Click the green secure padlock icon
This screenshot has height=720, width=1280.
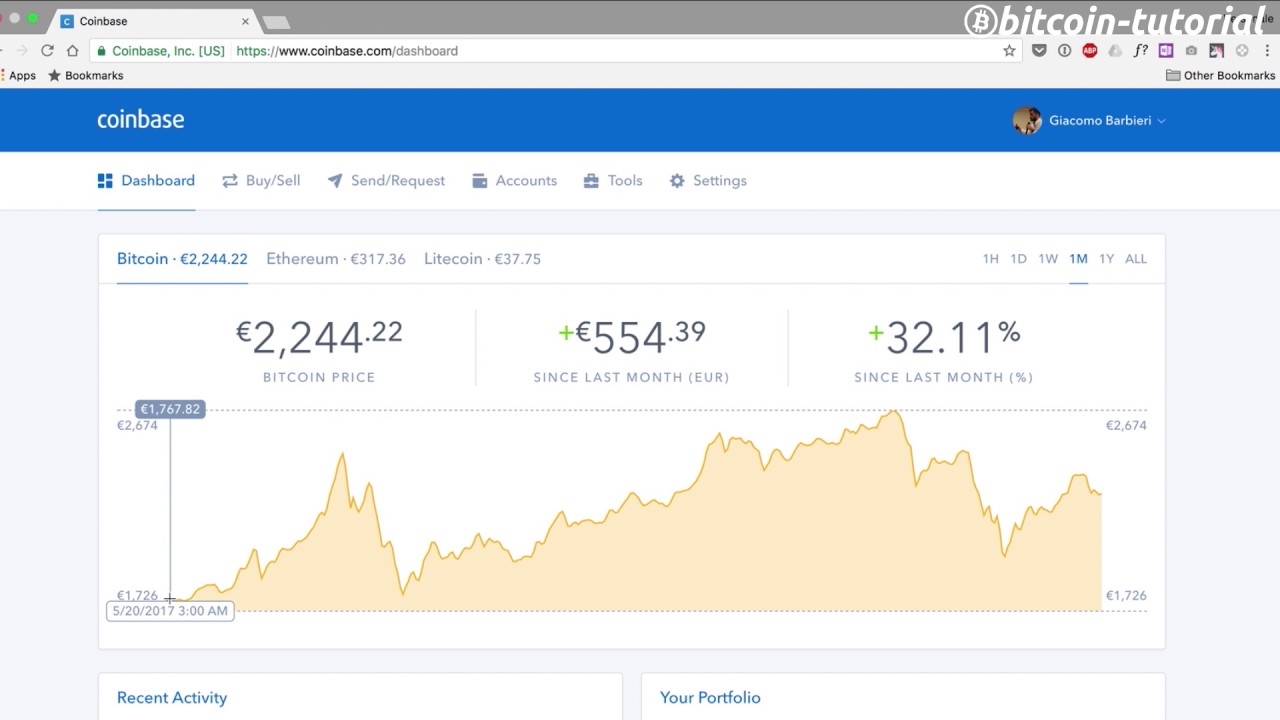coord(101,50)
